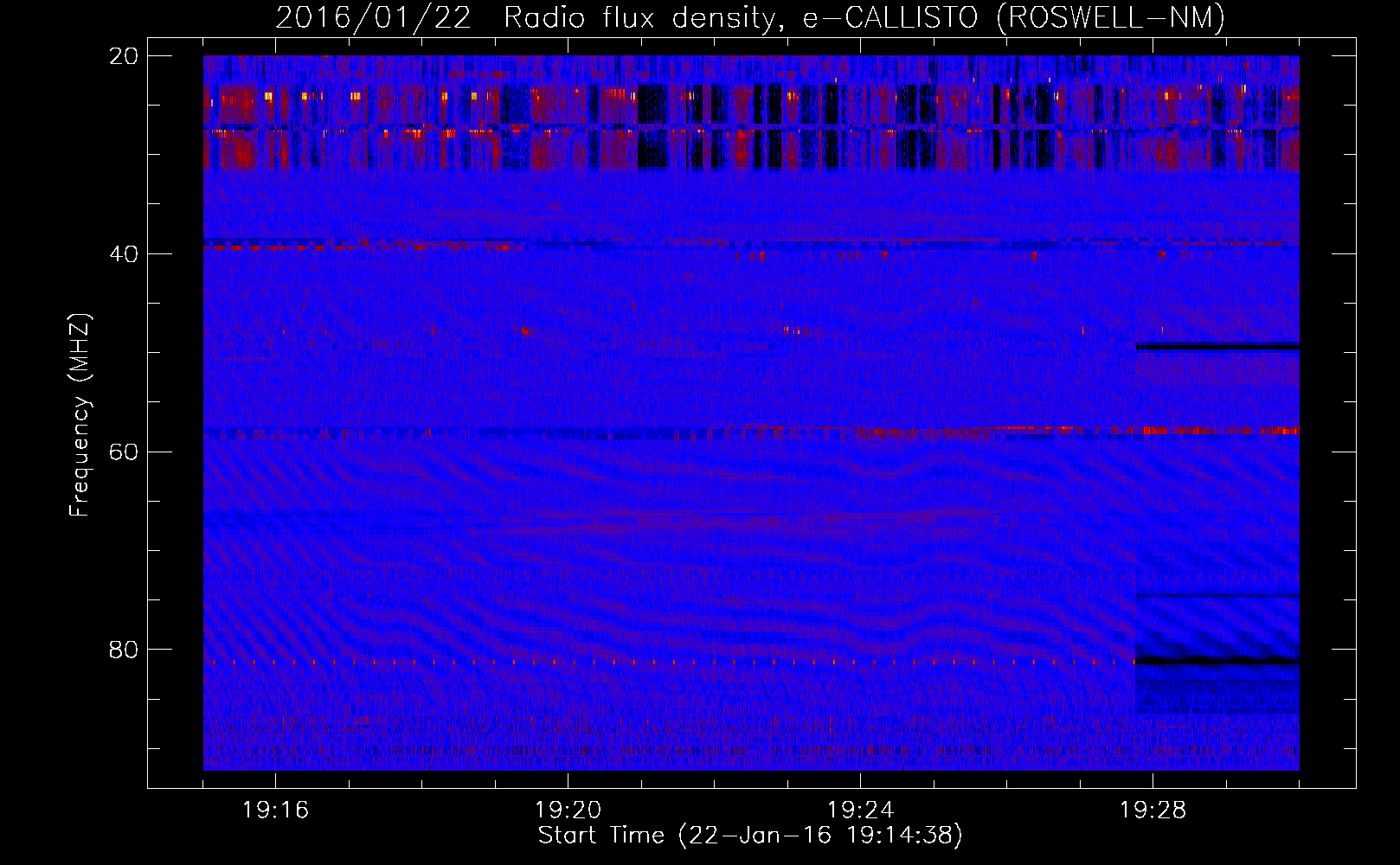Click the 'Frequency (MHZ)' axis label
The width and height of the screenshot is (1400, 865).
(x=80, y=415)
